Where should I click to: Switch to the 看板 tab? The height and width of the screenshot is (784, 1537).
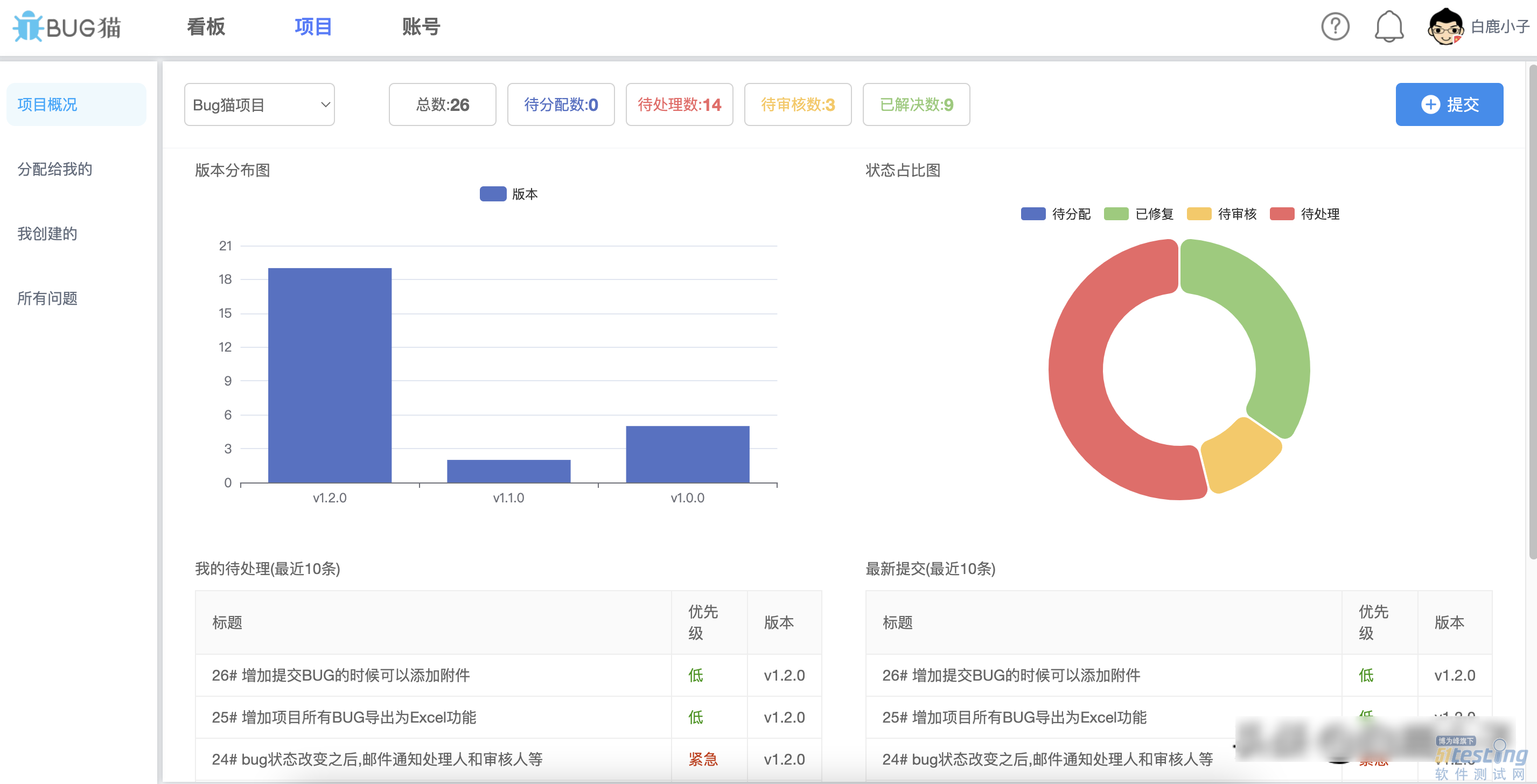(x=206, y=27)
